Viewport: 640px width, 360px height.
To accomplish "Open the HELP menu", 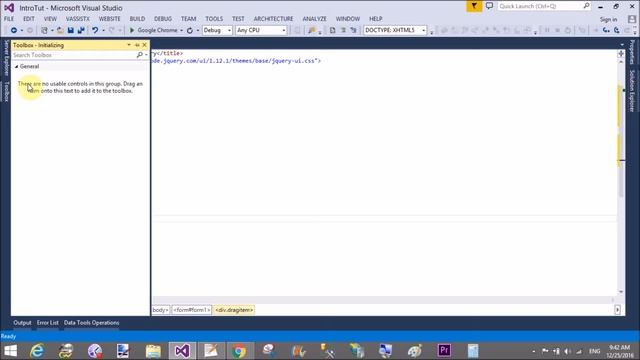I will [376, 19].
